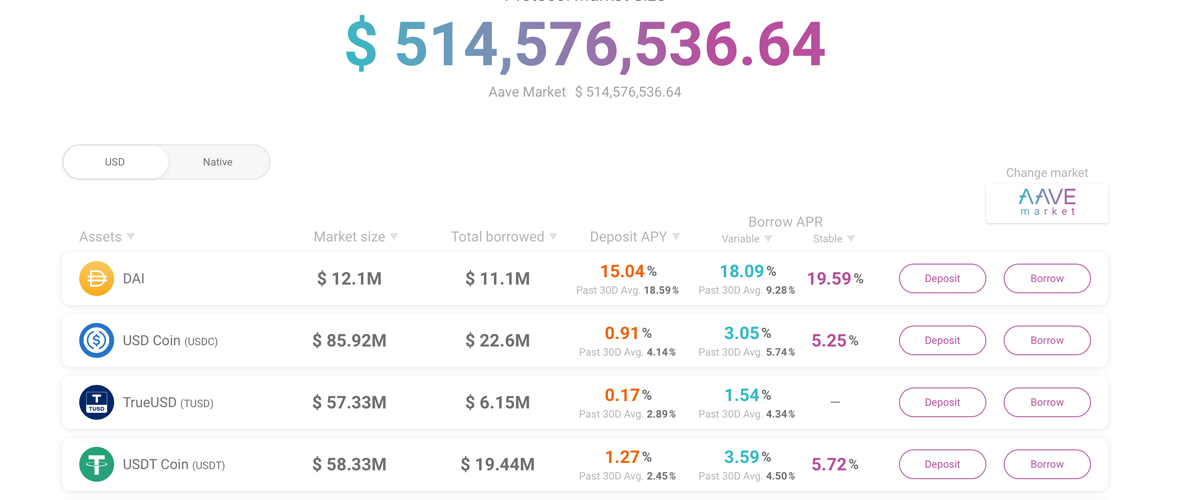Select USDC total borrowed $ 22.6M
The image size is (1200, 500).
(497, 341)
